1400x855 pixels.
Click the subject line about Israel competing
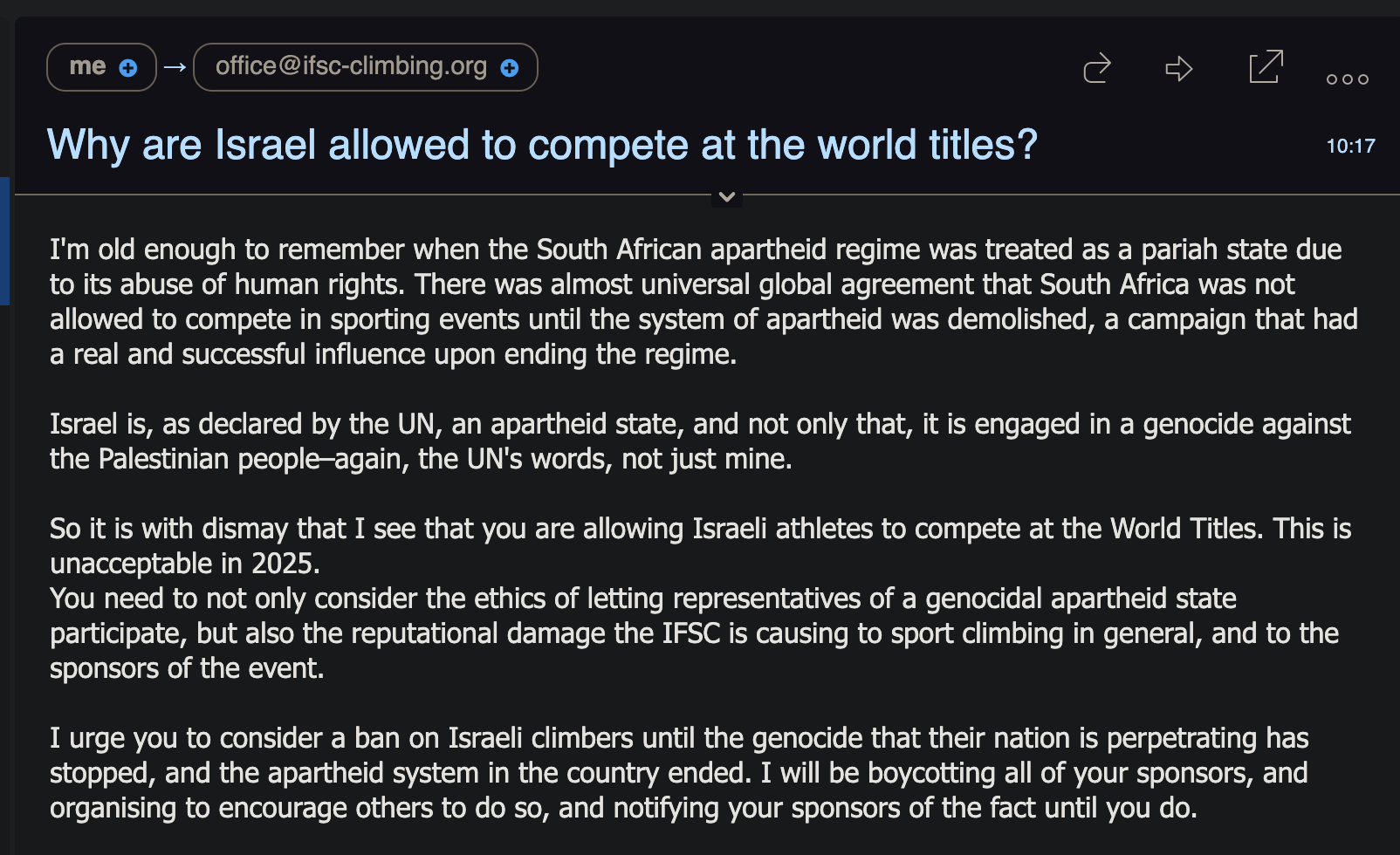542,145
